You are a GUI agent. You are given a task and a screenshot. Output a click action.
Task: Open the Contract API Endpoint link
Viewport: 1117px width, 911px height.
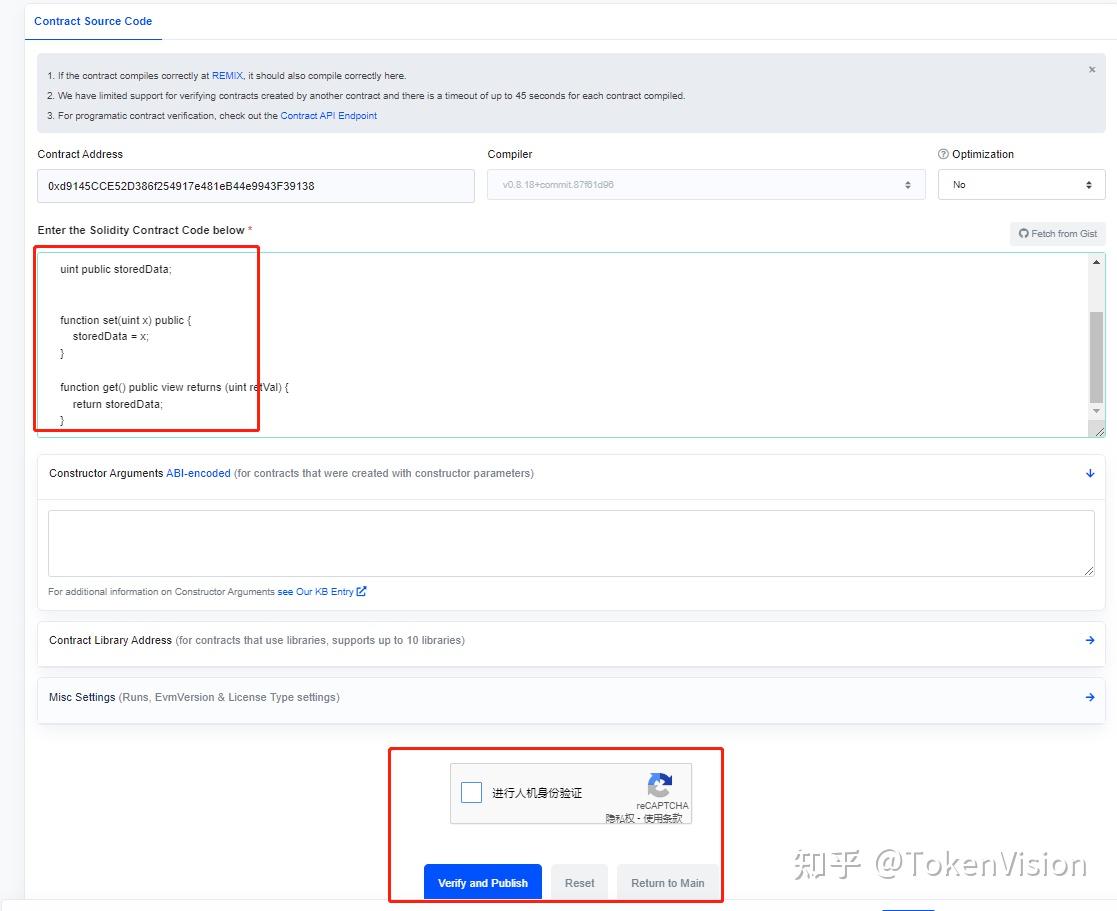(x=328, y=115)
